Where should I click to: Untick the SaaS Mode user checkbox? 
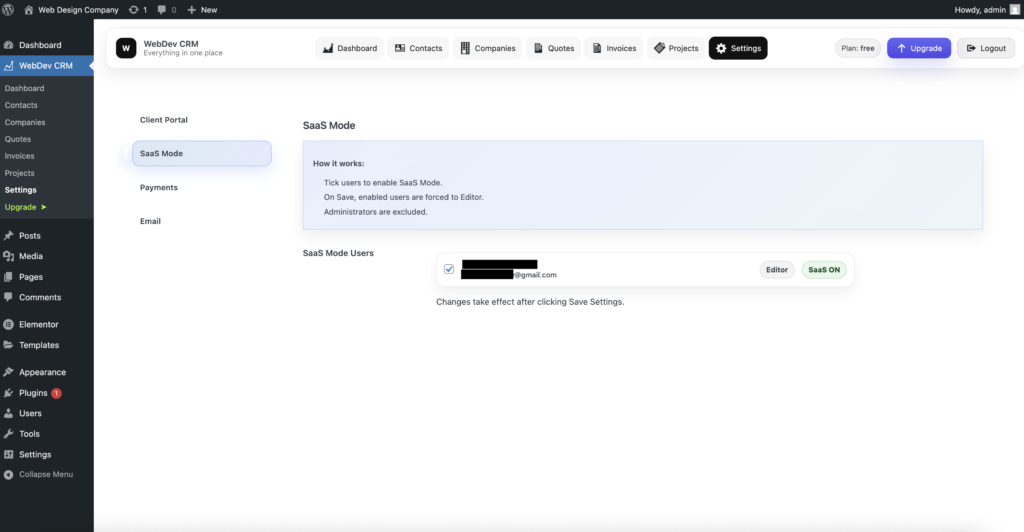pos(449,269)
